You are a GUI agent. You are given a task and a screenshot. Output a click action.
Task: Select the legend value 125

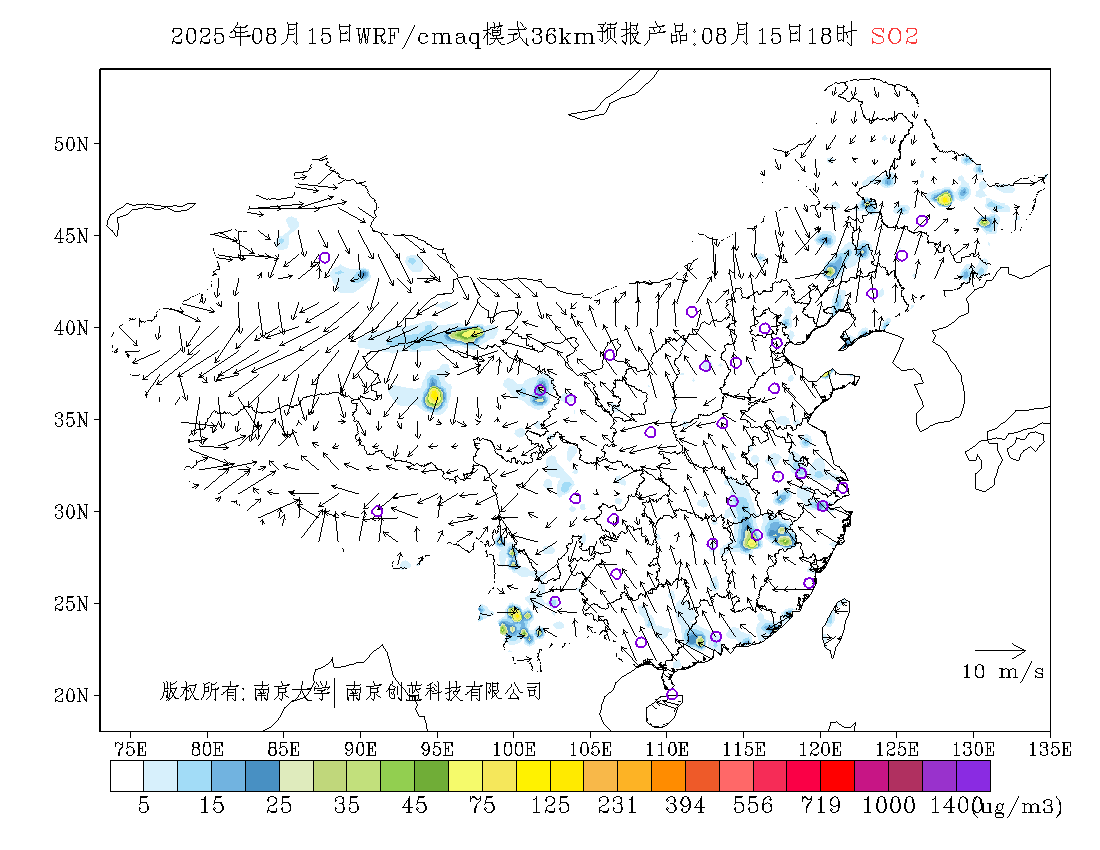550,805
